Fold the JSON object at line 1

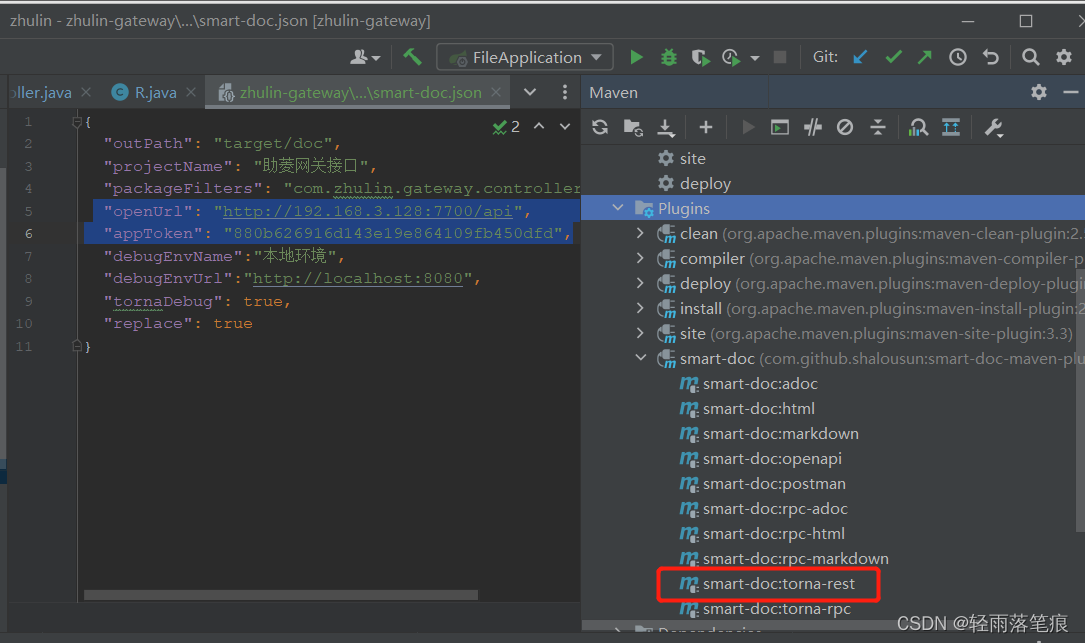pyautogui.click(x=77, y=122)
